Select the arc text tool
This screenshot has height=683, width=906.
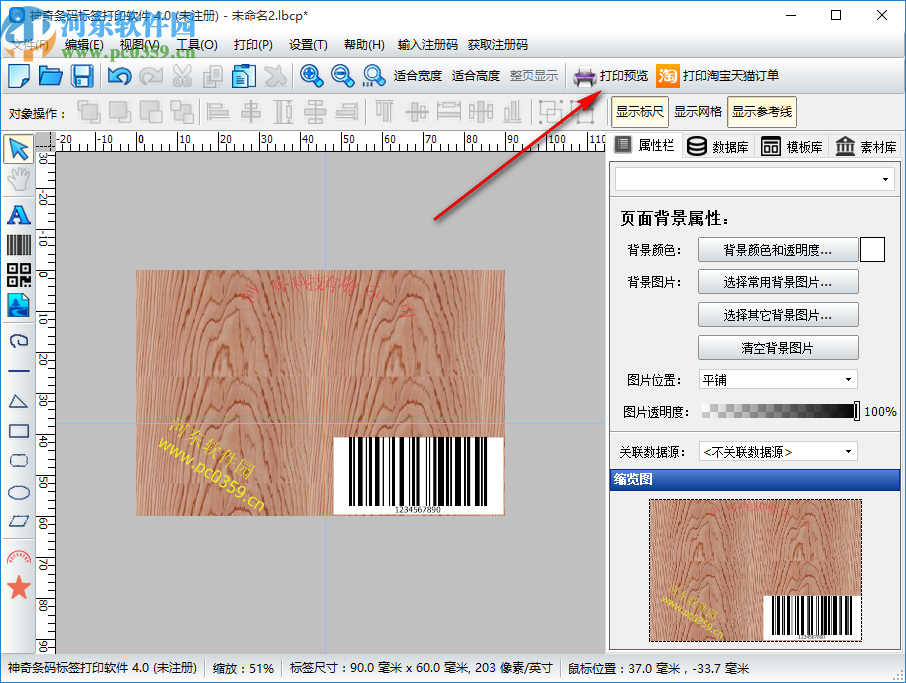[19, 557]
